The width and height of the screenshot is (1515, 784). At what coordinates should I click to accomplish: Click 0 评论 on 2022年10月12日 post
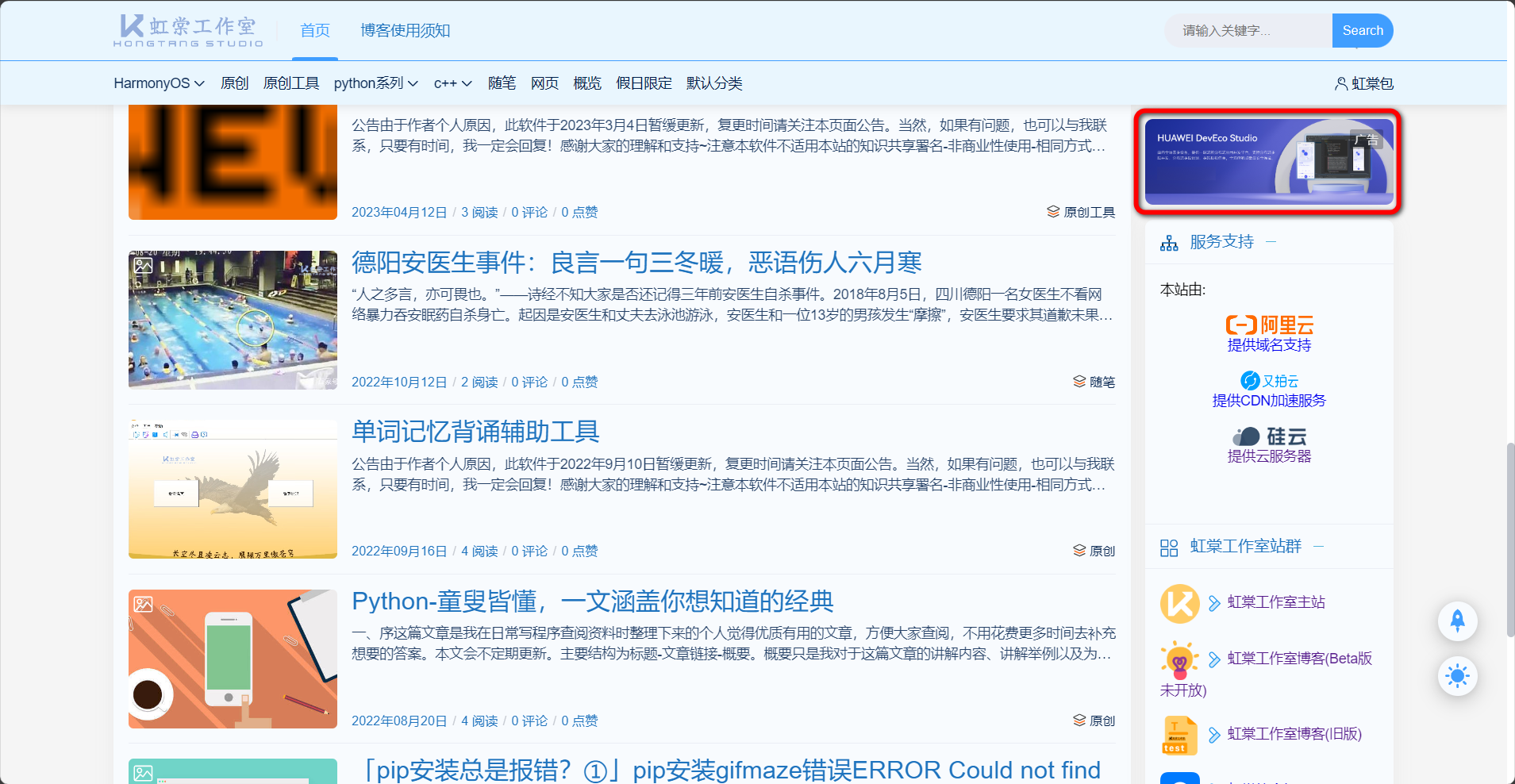[x=529, y=382]
